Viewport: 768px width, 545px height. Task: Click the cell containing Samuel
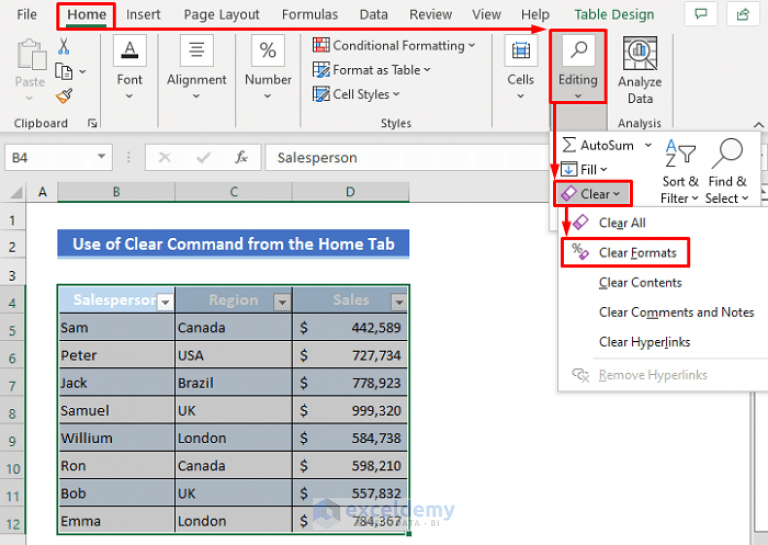pos(117,410)
